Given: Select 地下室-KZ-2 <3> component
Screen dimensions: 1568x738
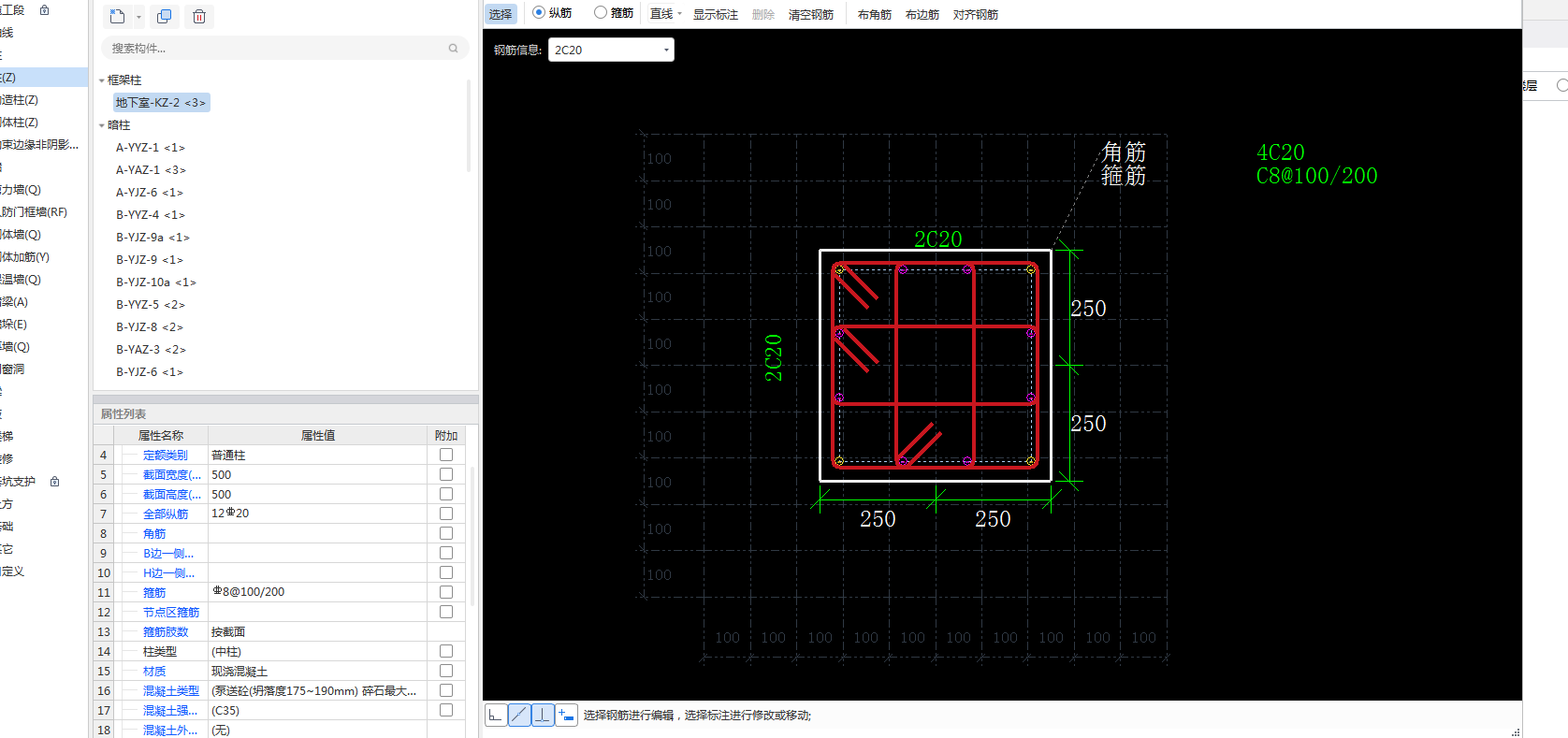Looking at the screenshot, I should [161, 103].
